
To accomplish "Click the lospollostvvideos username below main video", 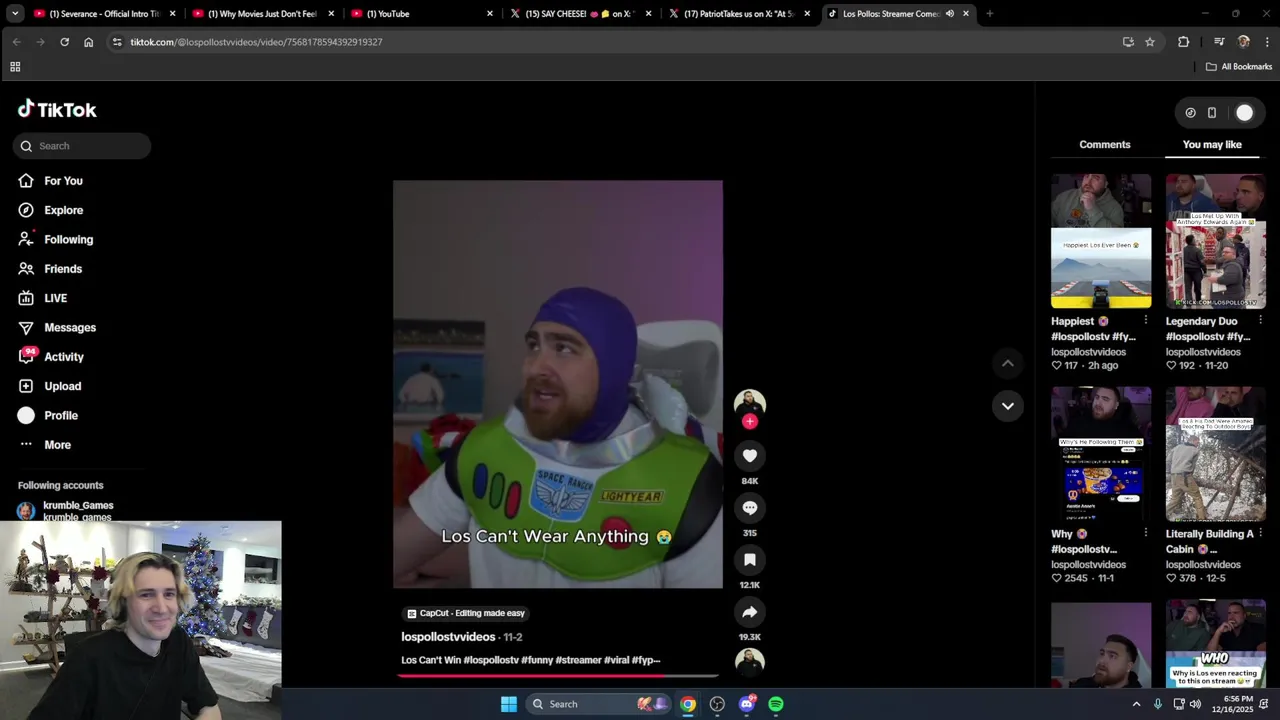I will point(448,637).
